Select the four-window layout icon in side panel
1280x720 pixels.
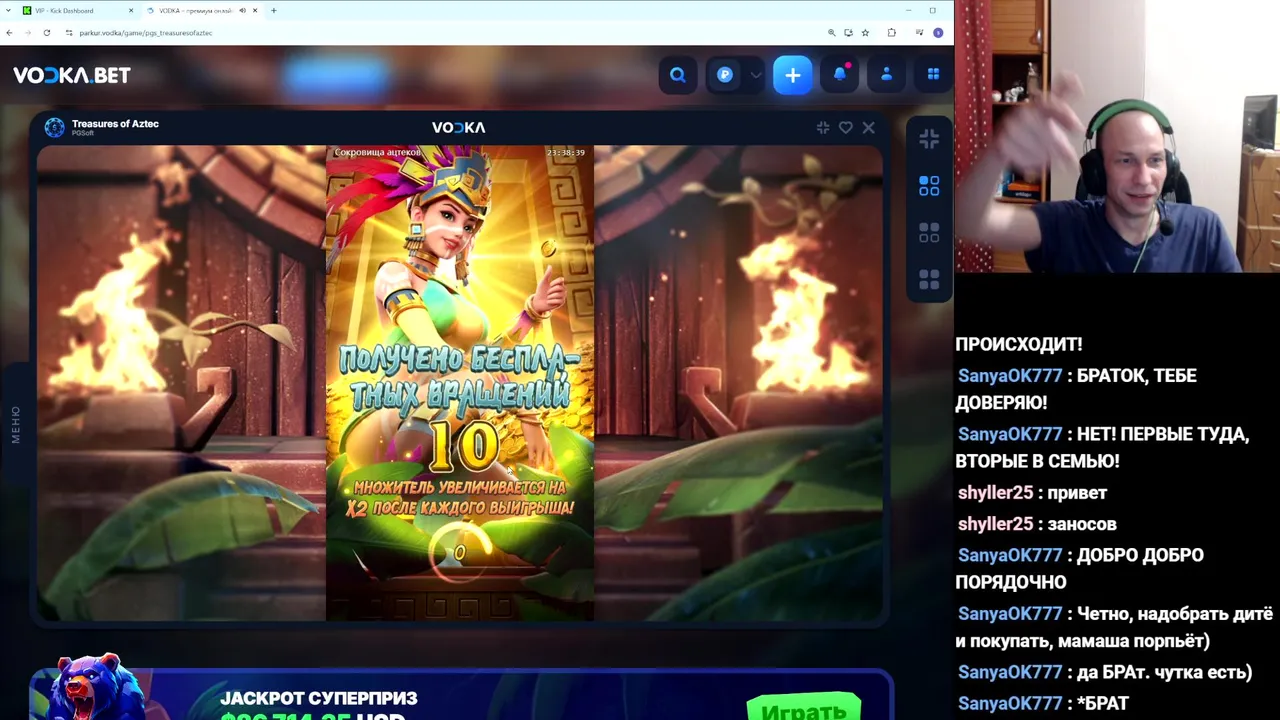click(x=929, y=278)
